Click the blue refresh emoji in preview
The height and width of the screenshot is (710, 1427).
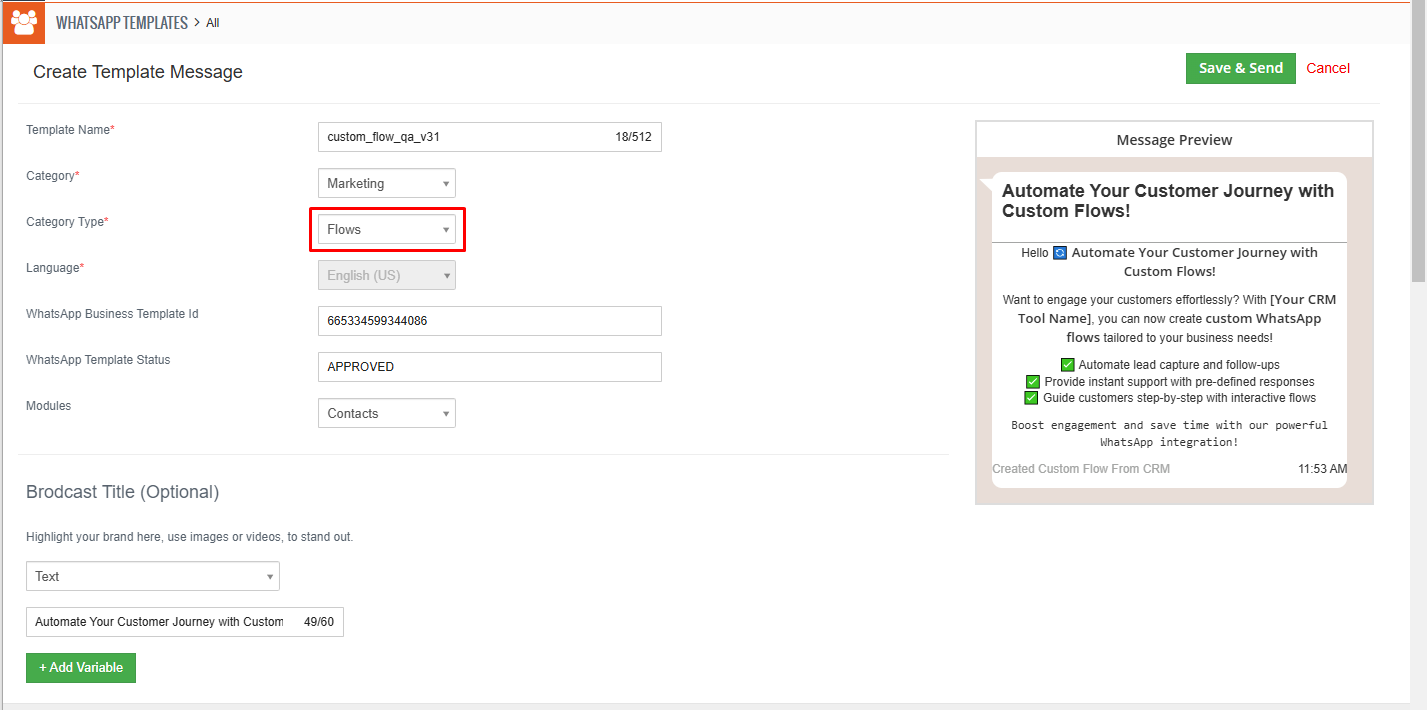(x=1060, y=253)
